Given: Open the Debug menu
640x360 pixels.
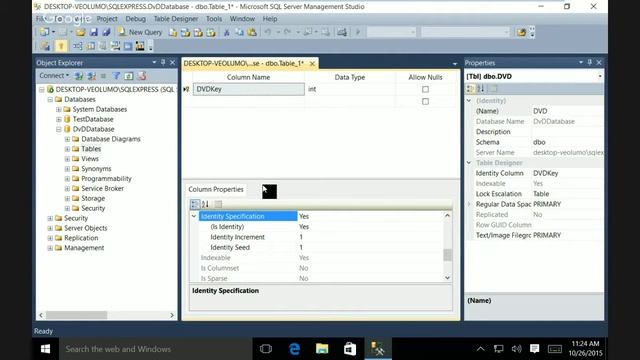Looking at the screenshot, I should [136, 19].
